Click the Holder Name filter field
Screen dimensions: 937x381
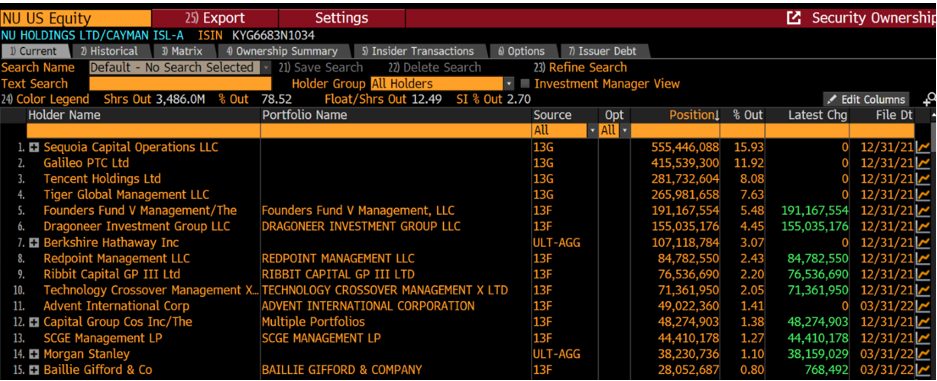click(143, 130)
